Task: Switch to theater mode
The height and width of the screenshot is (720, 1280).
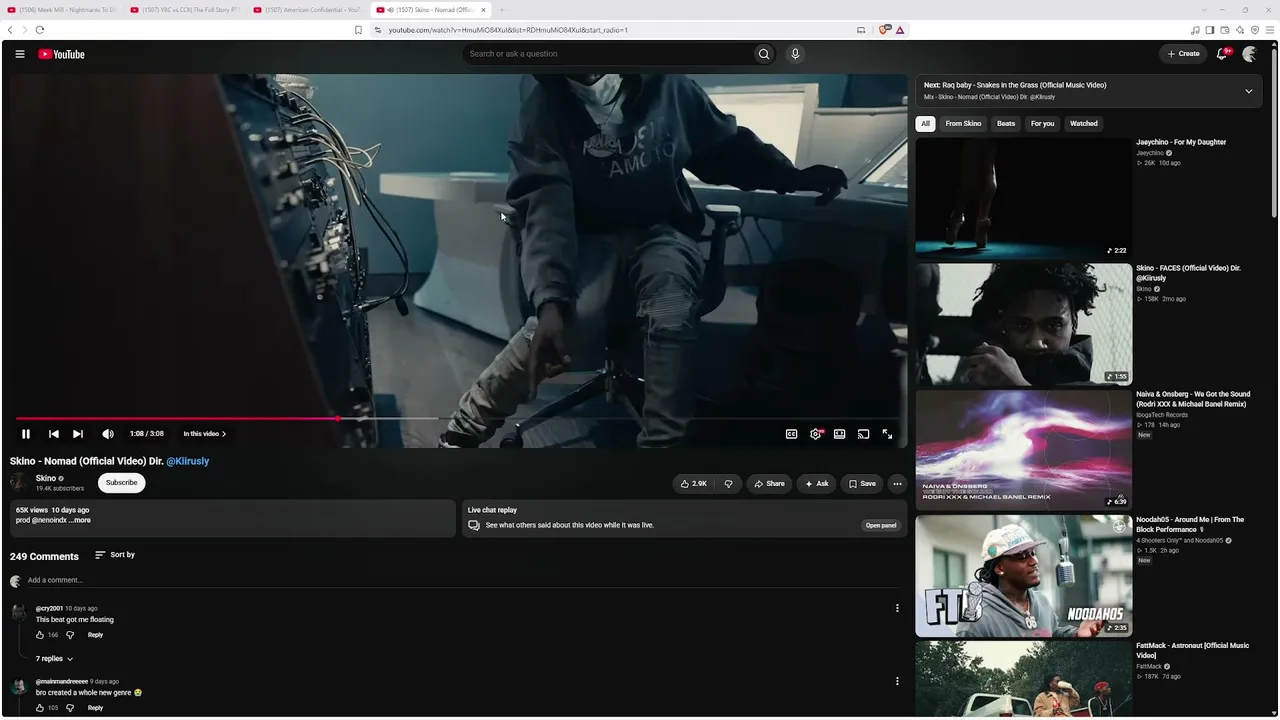Action: pyautogui.click(x=840, y=434)
